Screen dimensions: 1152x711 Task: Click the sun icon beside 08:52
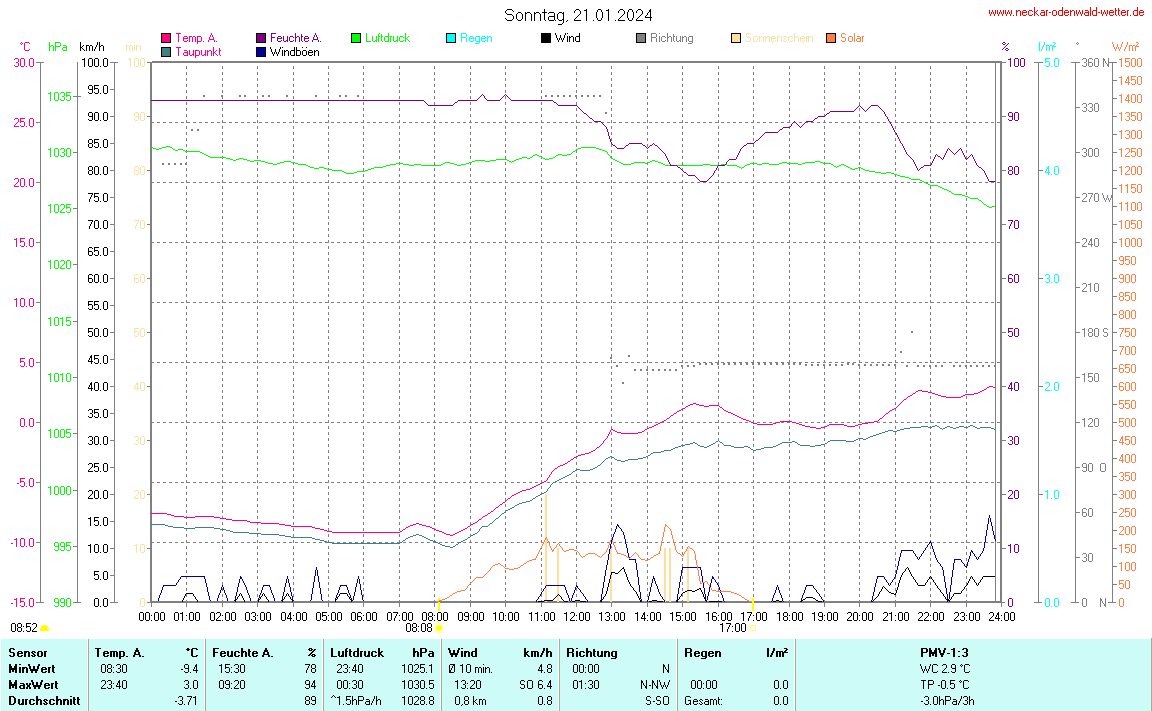coord(45,628)
